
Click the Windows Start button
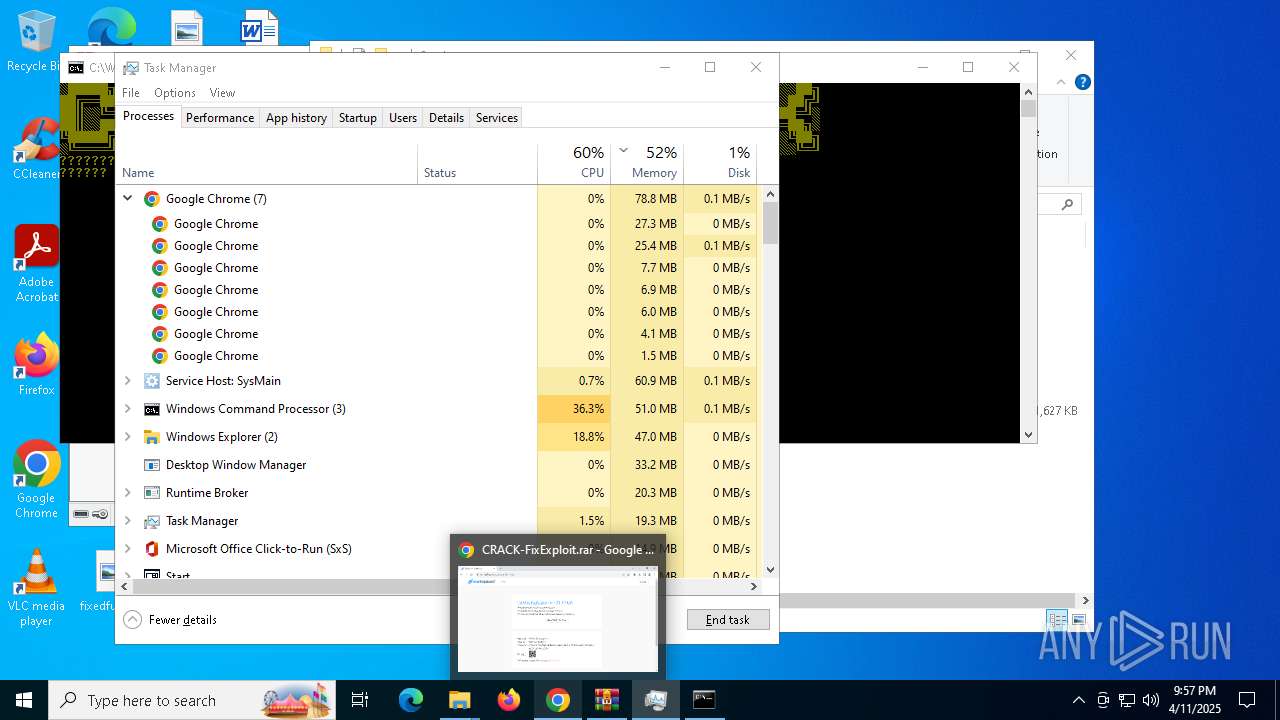point(24,700)
